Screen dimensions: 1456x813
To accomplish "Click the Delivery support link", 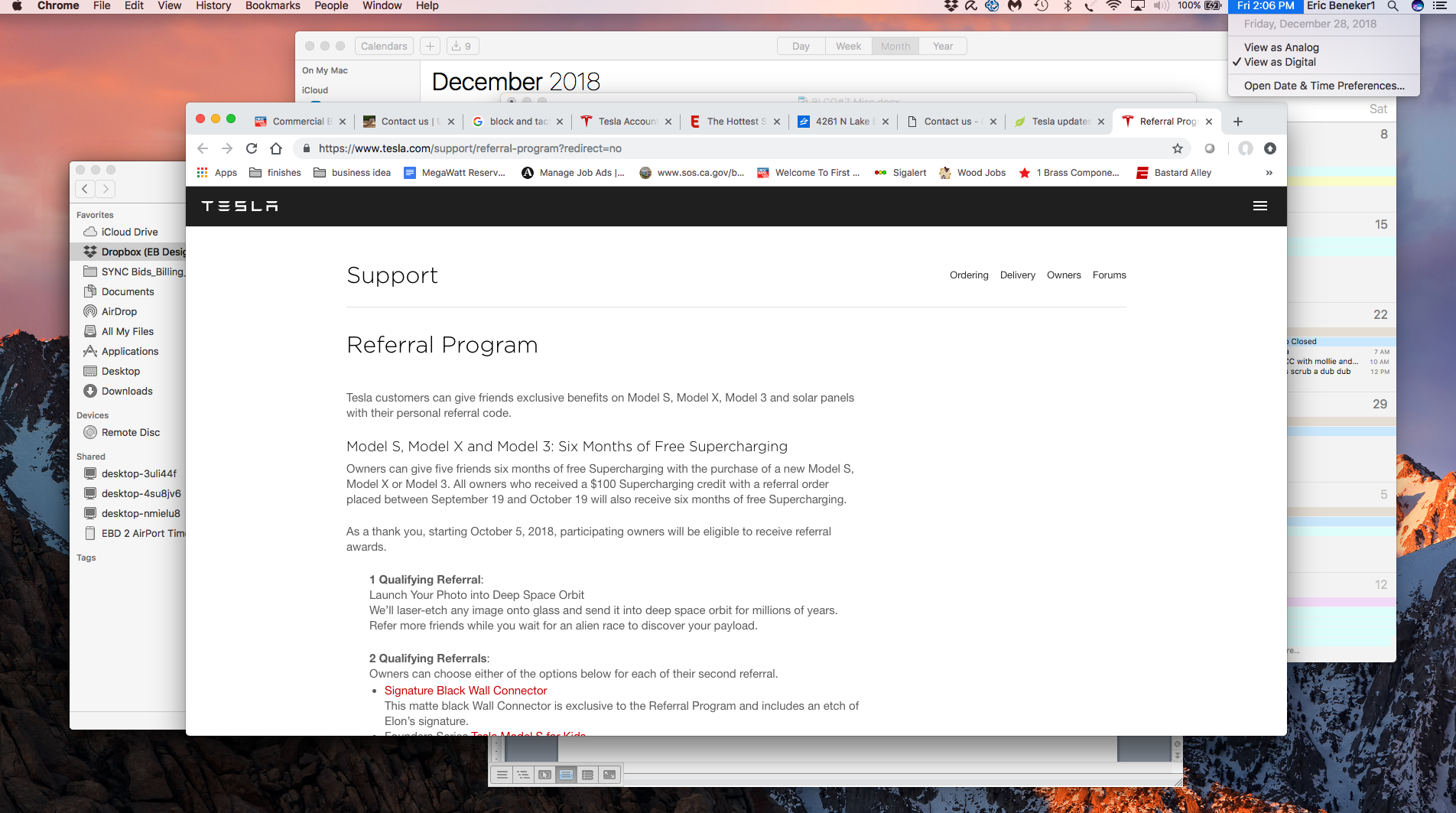I will coord(1017,275).
